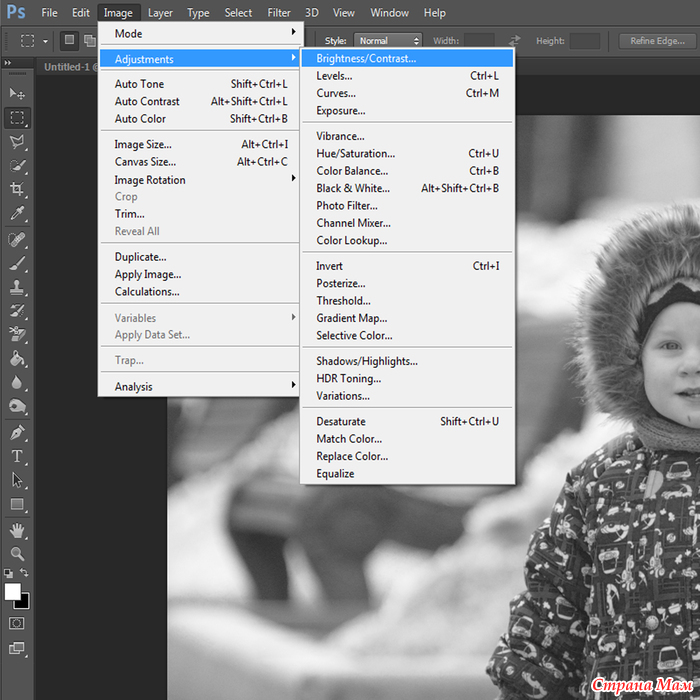Select the Hand tool
Viewport: 700px width, 700px height.
(17, 531)
